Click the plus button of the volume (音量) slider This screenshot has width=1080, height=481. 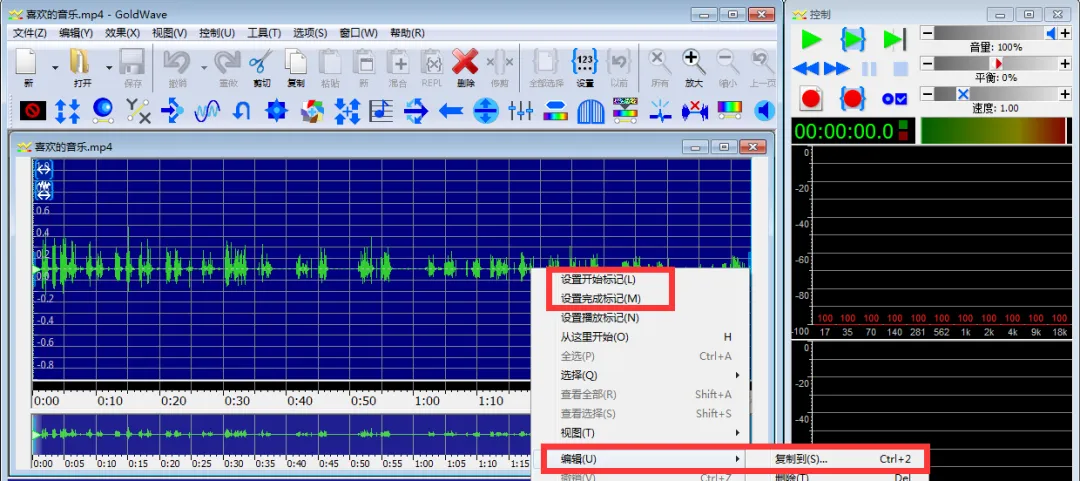coord(1066,33)
